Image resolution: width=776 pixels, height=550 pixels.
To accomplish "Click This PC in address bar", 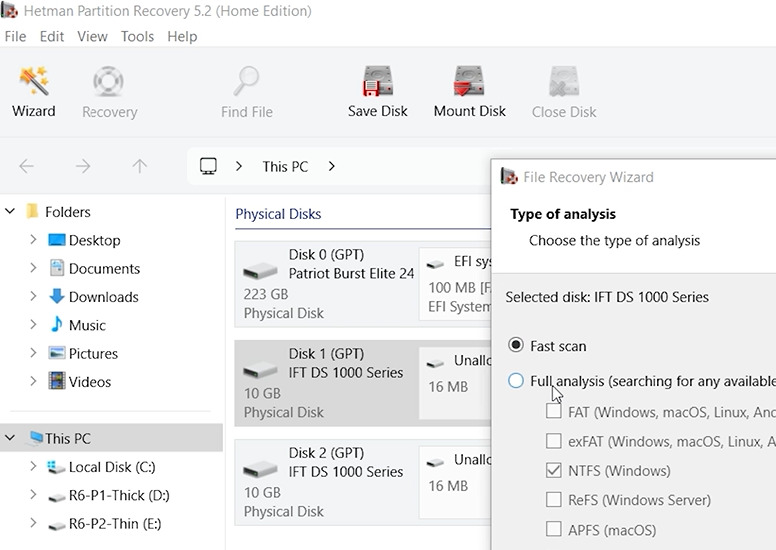I will [285, 166].
